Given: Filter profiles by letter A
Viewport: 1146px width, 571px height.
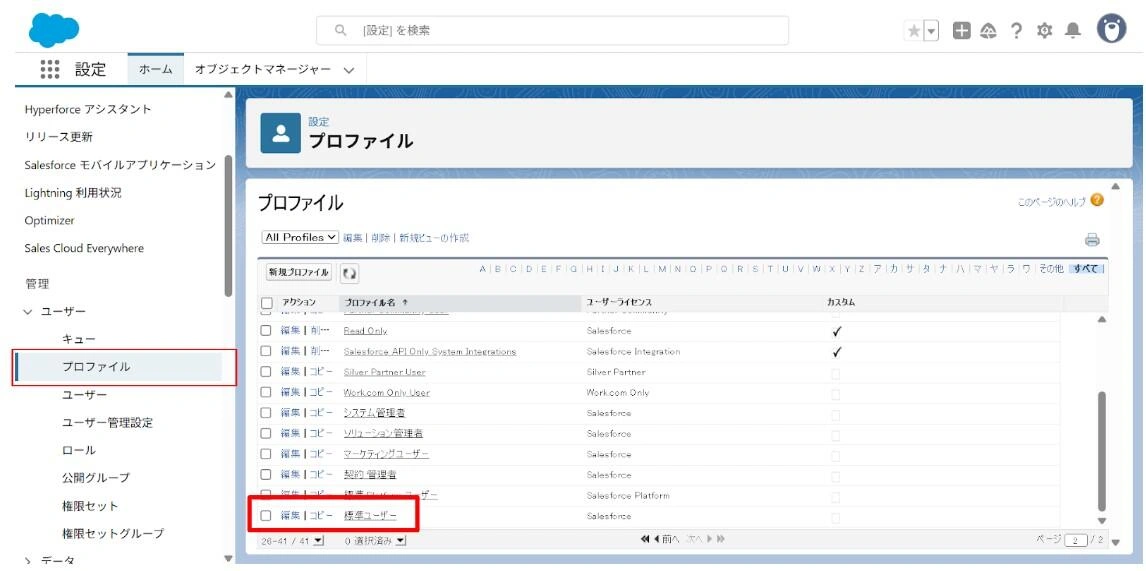Looking at the screenshot, I should tap(483, 269).
